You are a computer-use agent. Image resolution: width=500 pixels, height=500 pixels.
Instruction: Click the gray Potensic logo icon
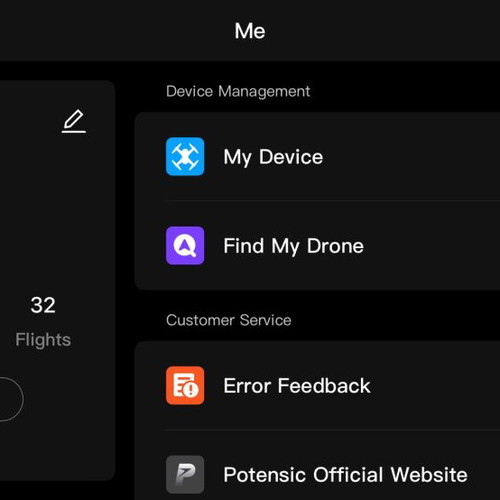tap(185, 474)
